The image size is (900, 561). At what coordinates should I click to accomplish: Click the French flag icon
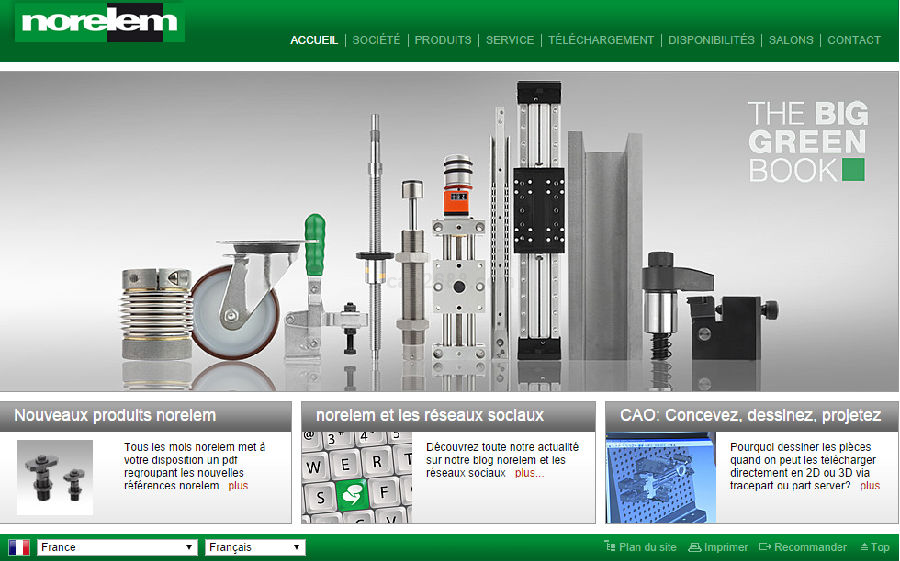pyautogui.click(x=19, y=547)
